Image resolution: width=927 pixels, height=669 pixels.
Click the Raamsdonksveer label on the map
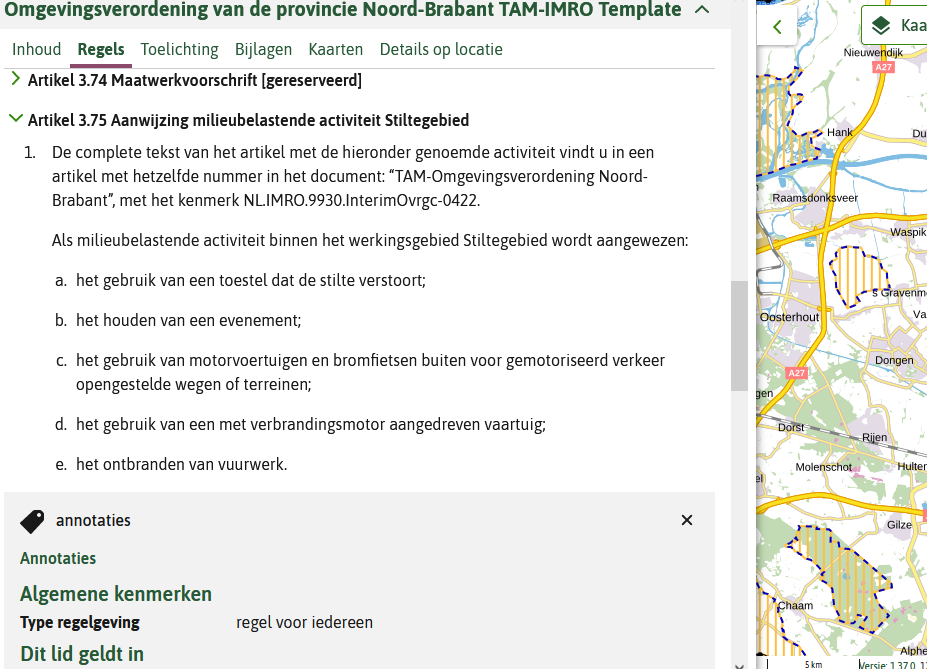pos(815,198)
